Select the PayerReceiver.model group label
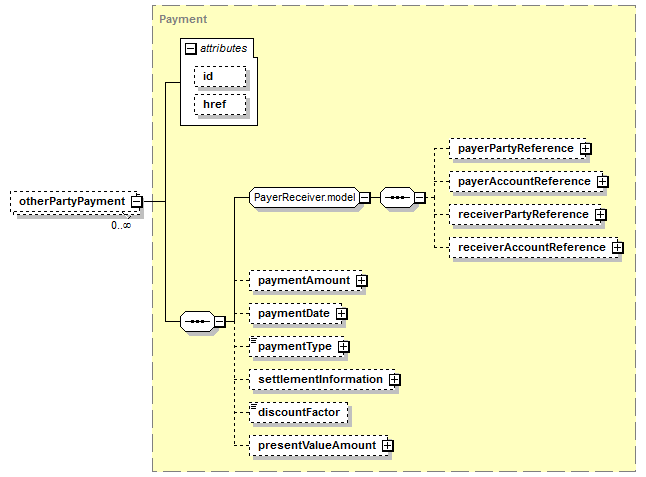This screenshot has height=477, width=646. point(304,197)
